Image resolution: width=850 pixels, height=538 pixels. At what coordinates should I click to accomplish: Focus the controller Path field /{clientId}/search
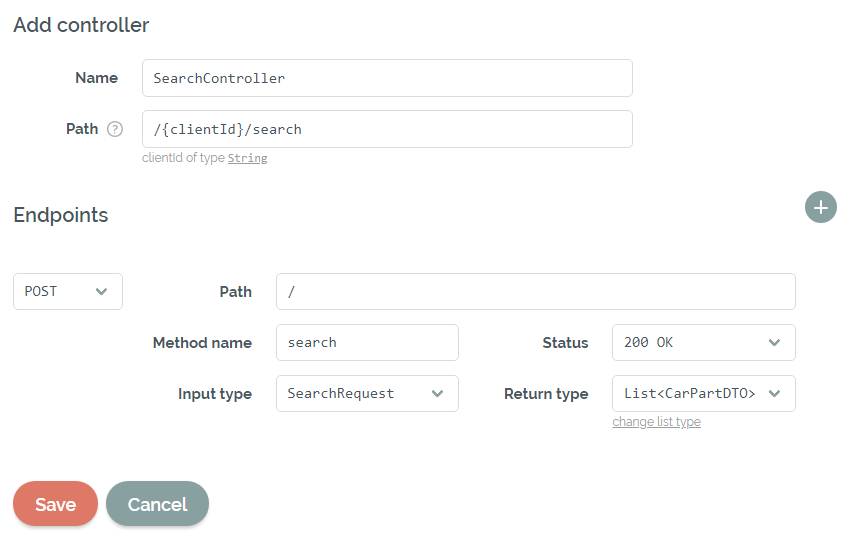pos(387,129)
